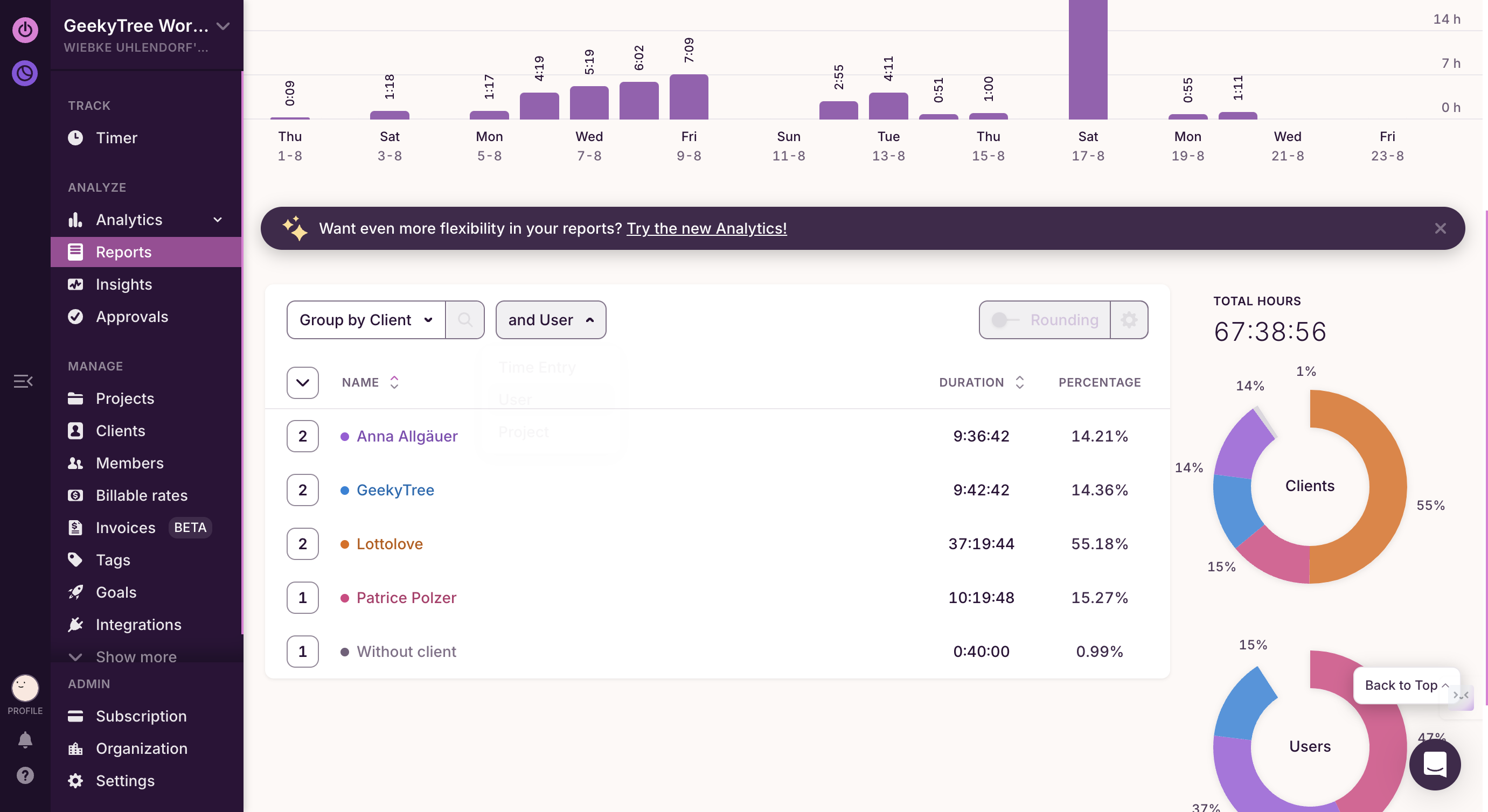The width and height of the screenshot is (1488, 812).
Task: Go to Insights in the sidebar
Action: (123, 284)
